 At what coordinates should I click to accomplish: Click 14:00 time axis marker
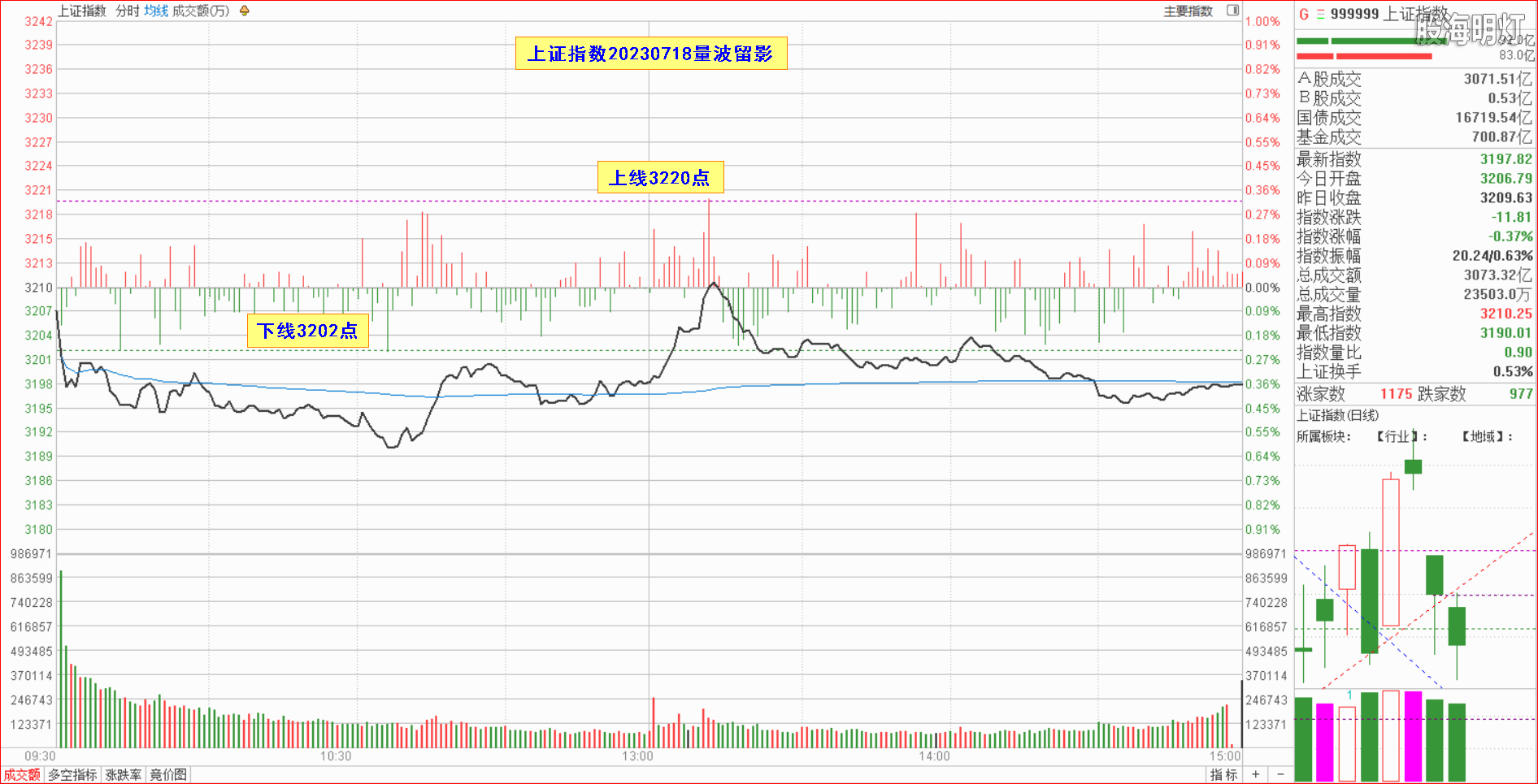934,756
